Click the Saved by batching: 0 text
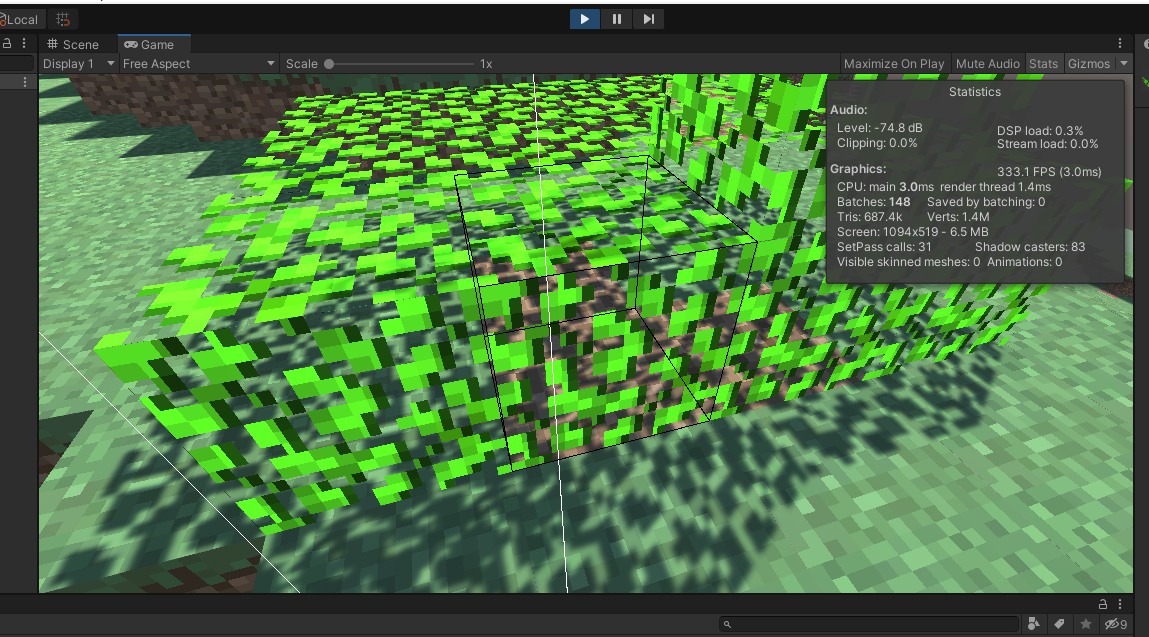The image size is (1149, 637). tap(986, 202)
